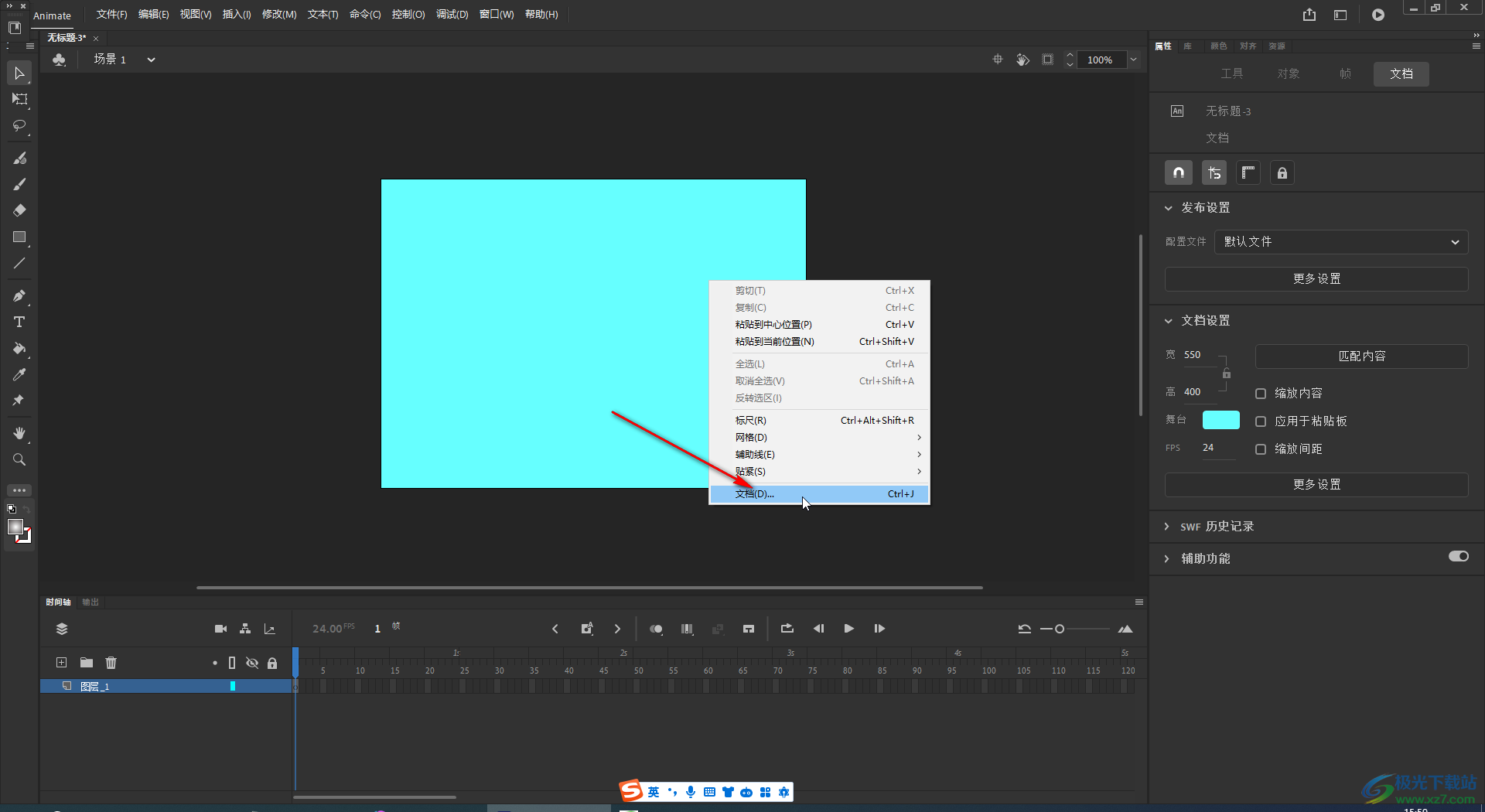The image size is (1485, 812).
Task: Click the width value 550
Action: click(x=1193, y=355)
